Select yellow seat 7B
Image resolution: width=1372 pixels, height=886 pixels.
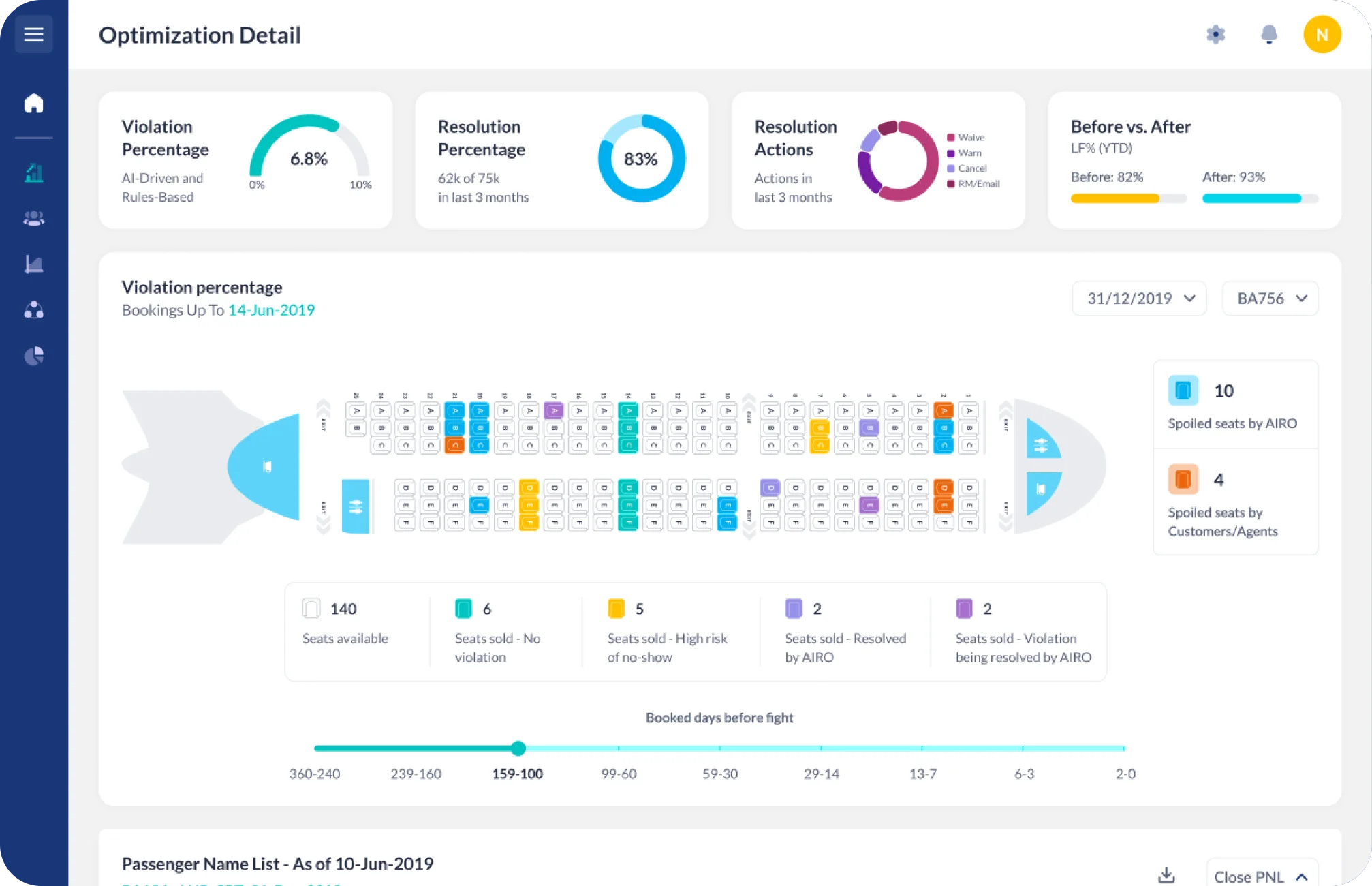point(820,428)
